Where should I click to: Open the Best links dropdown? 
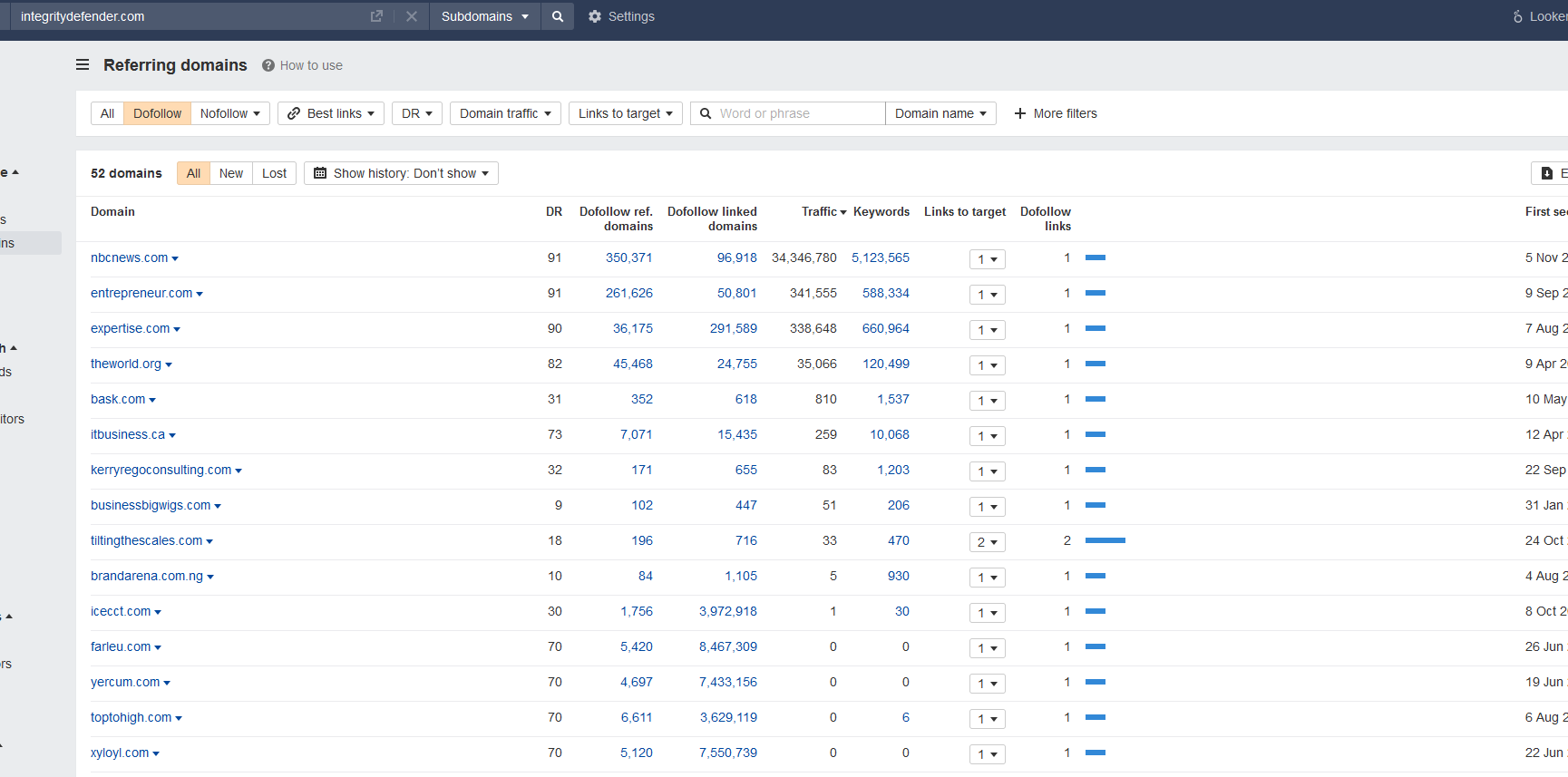(331, 113)
